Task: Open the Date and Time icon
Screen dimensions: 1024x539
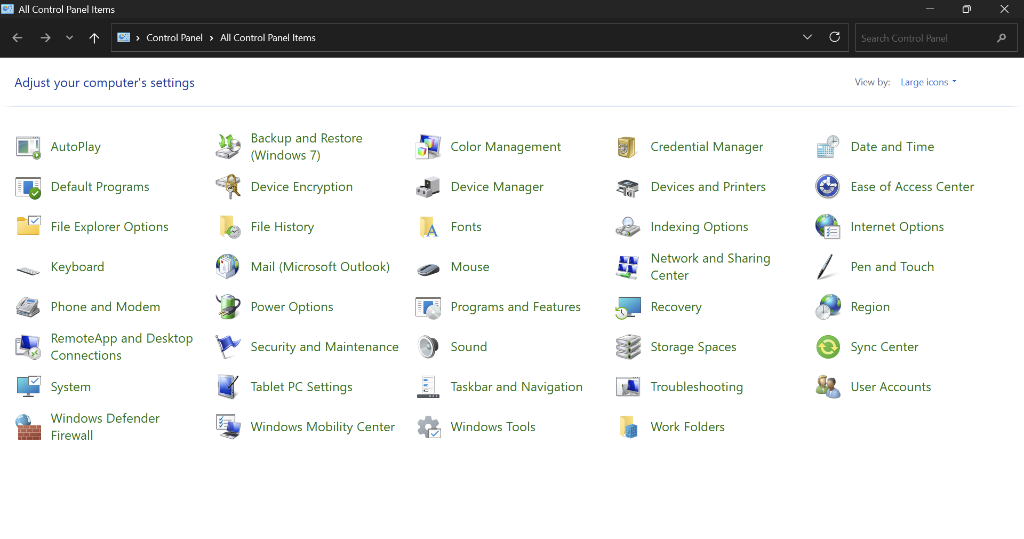Action: tap(827, 147)
